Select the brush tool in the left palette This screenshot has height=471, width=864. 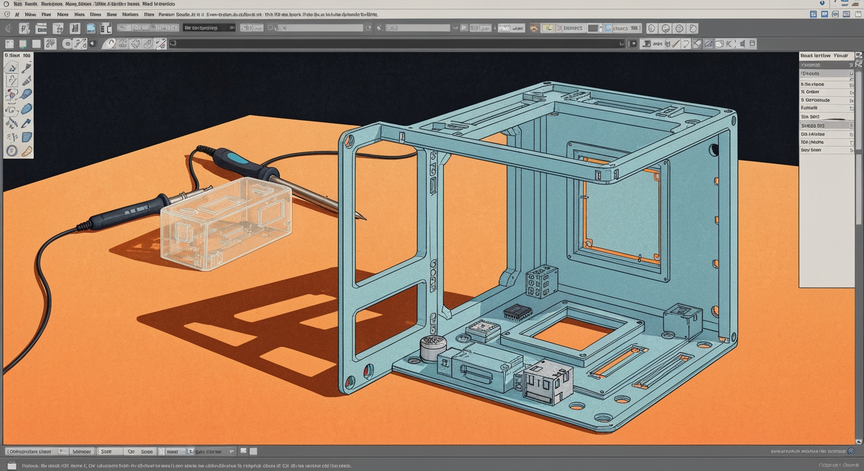[26, 68]
